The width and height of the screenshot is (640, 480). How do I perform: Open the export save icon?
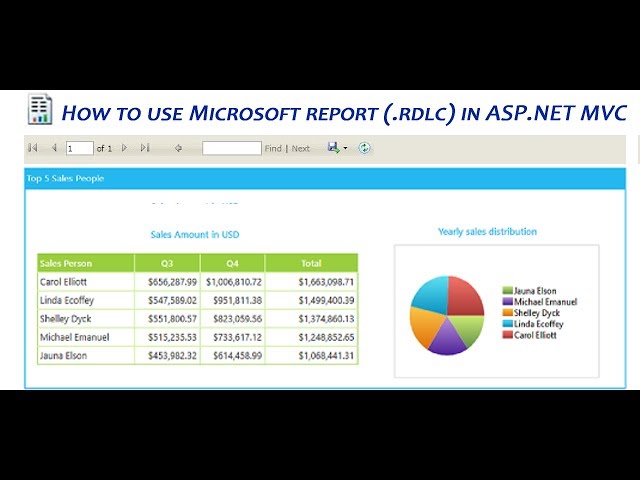[333, 148]
